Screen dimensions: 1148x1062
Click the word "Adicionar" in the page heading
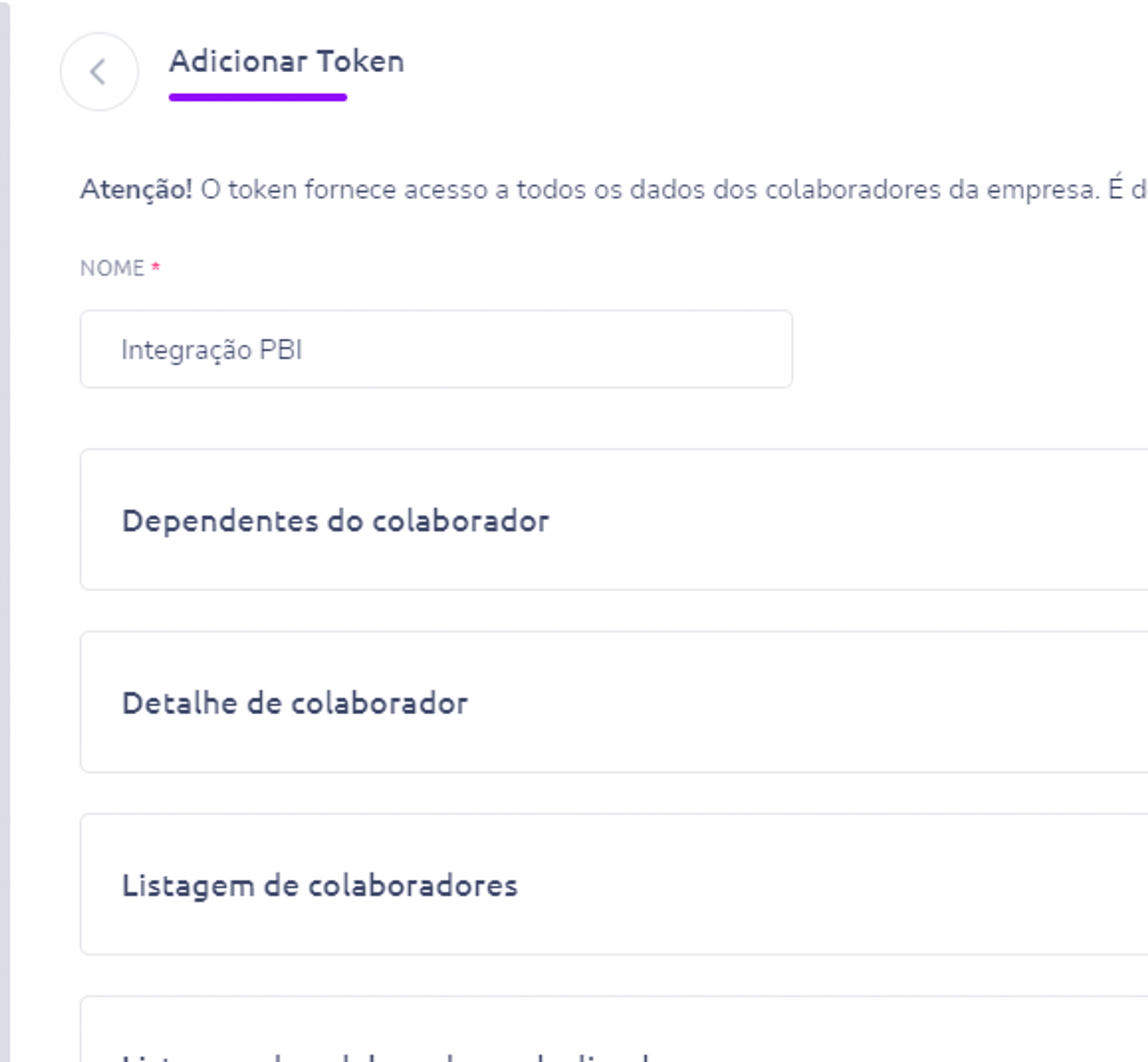point(239,61)
